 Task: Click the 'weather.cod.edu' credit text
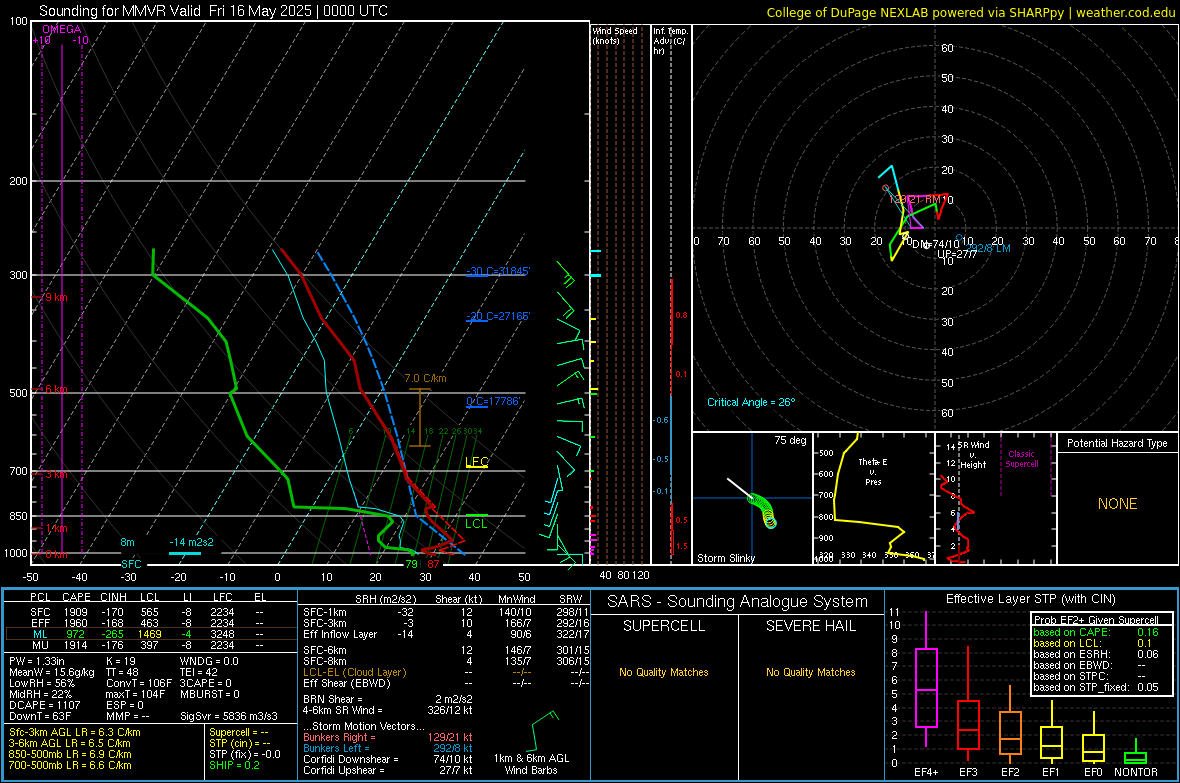pyautogui.click(x=1125, y=12)
